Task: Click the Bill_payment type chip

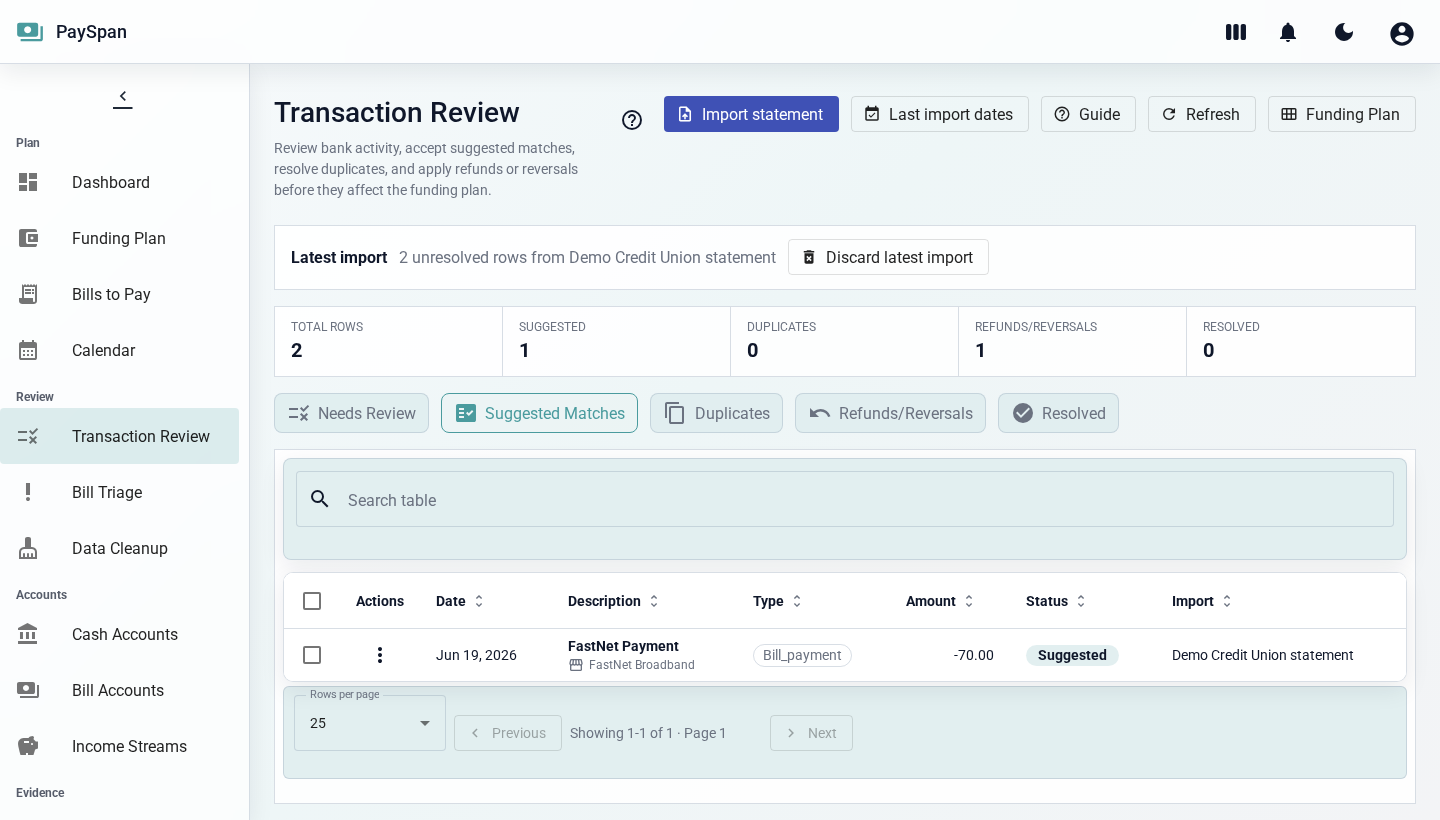Action: pyautogui.click(x=802, y=655)
